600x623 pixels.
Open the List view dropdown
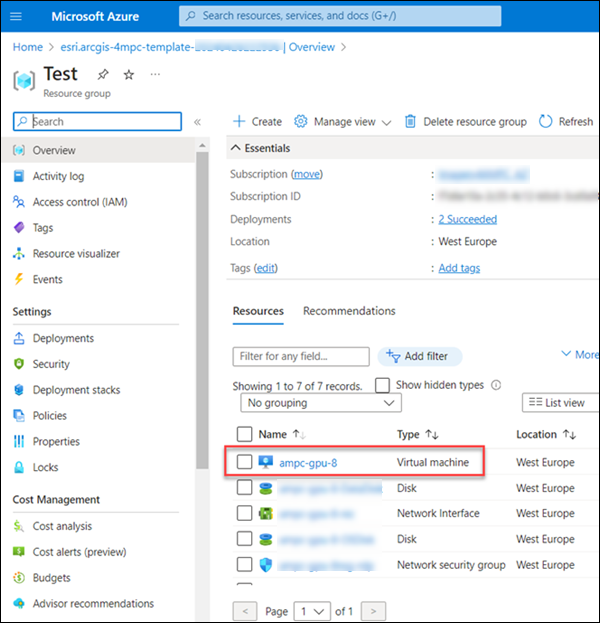point(560,403)
